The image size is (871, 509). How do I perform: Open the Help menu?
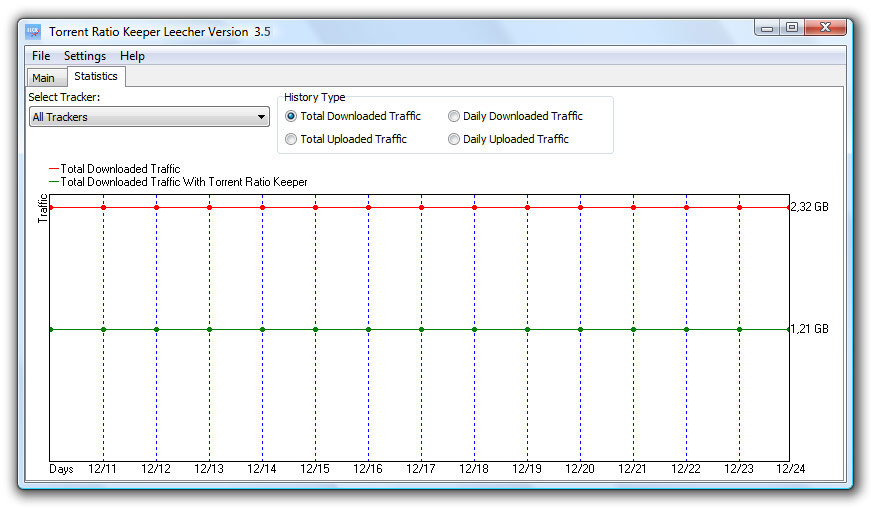click(132, 56)
